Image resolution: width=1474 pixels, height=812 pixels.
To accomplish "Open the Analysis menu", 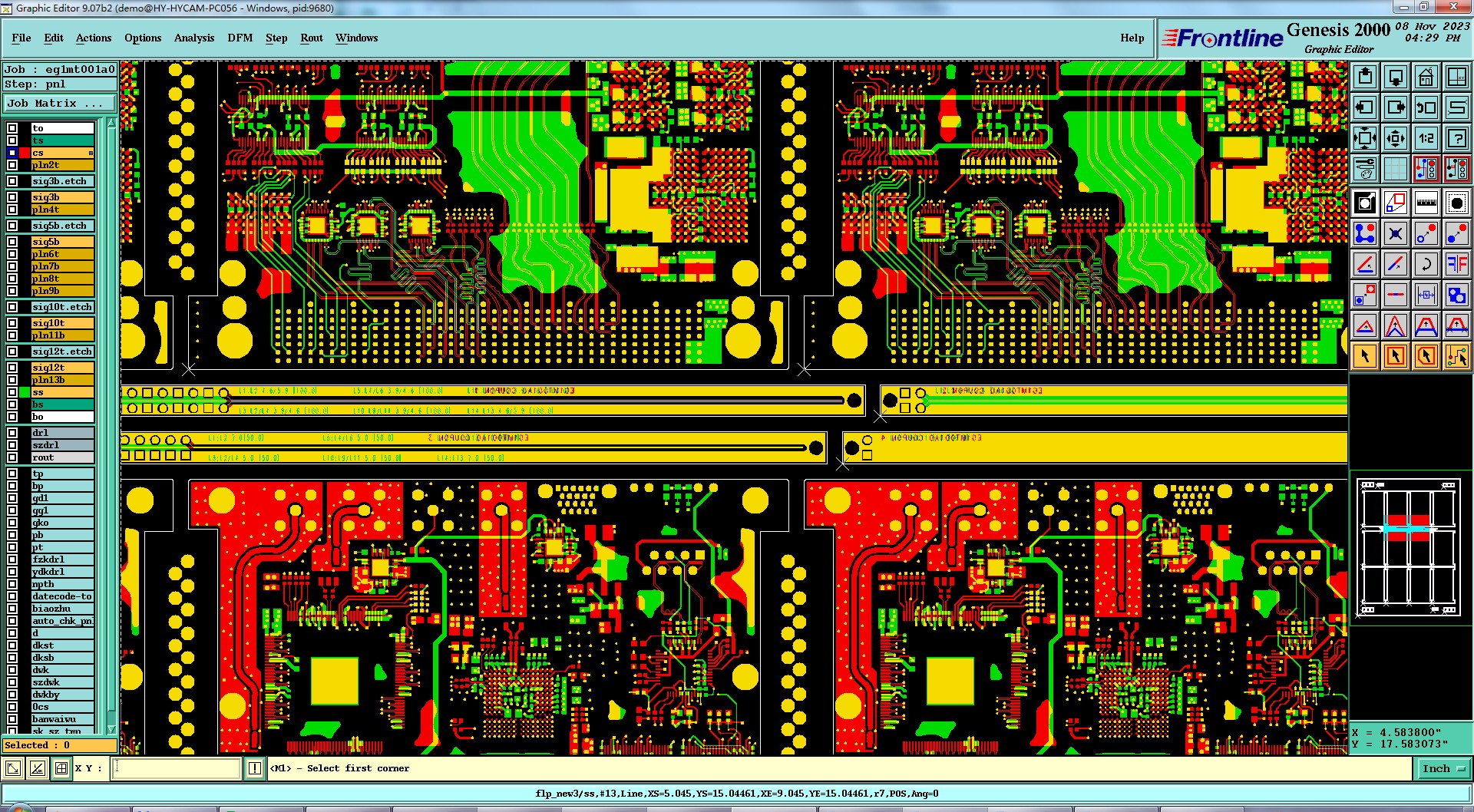I will (194, 38).
